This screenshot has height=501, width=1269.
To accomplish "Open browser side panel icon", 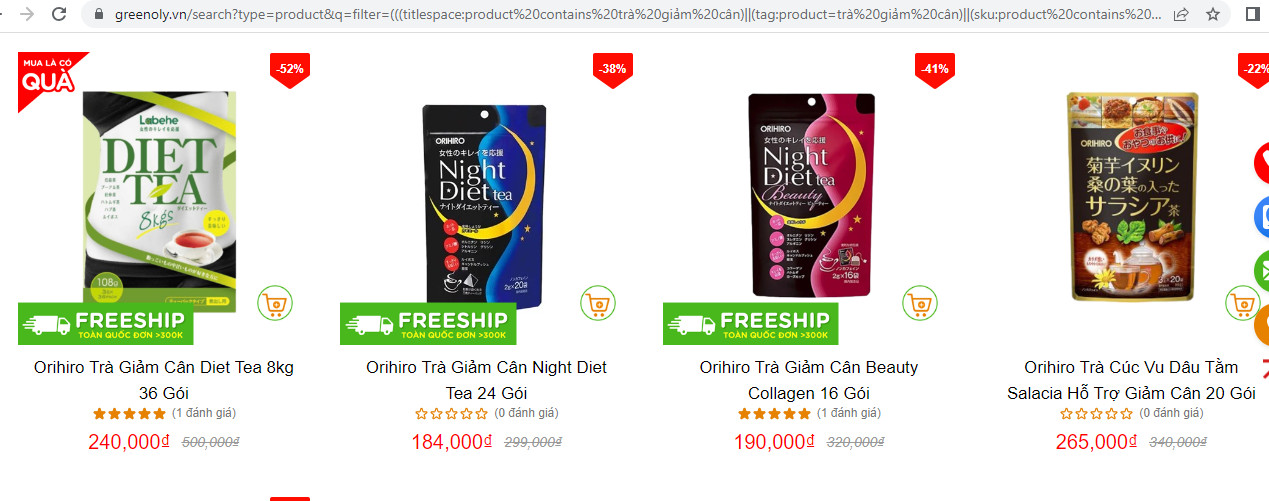I will (x=1253, y=14).
